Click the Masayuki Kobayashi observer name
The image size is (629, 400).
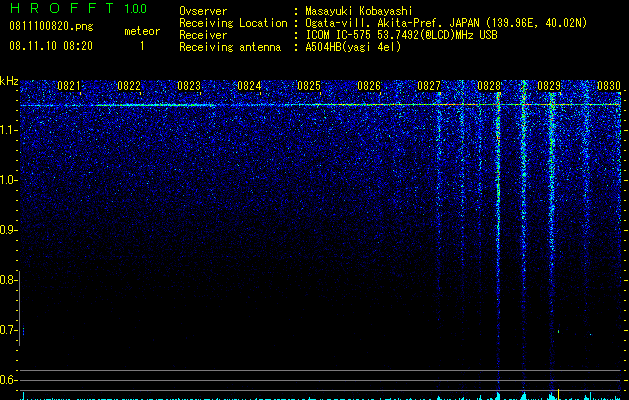[359, 11]
